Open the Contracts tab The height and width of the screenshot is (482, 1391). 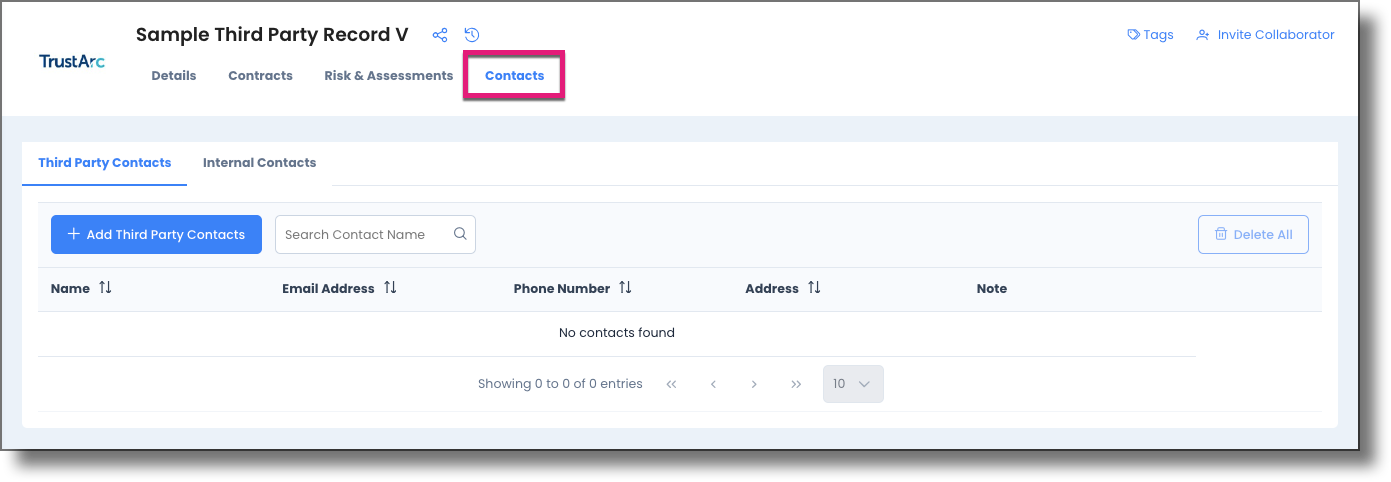click(x=260, y=76)
